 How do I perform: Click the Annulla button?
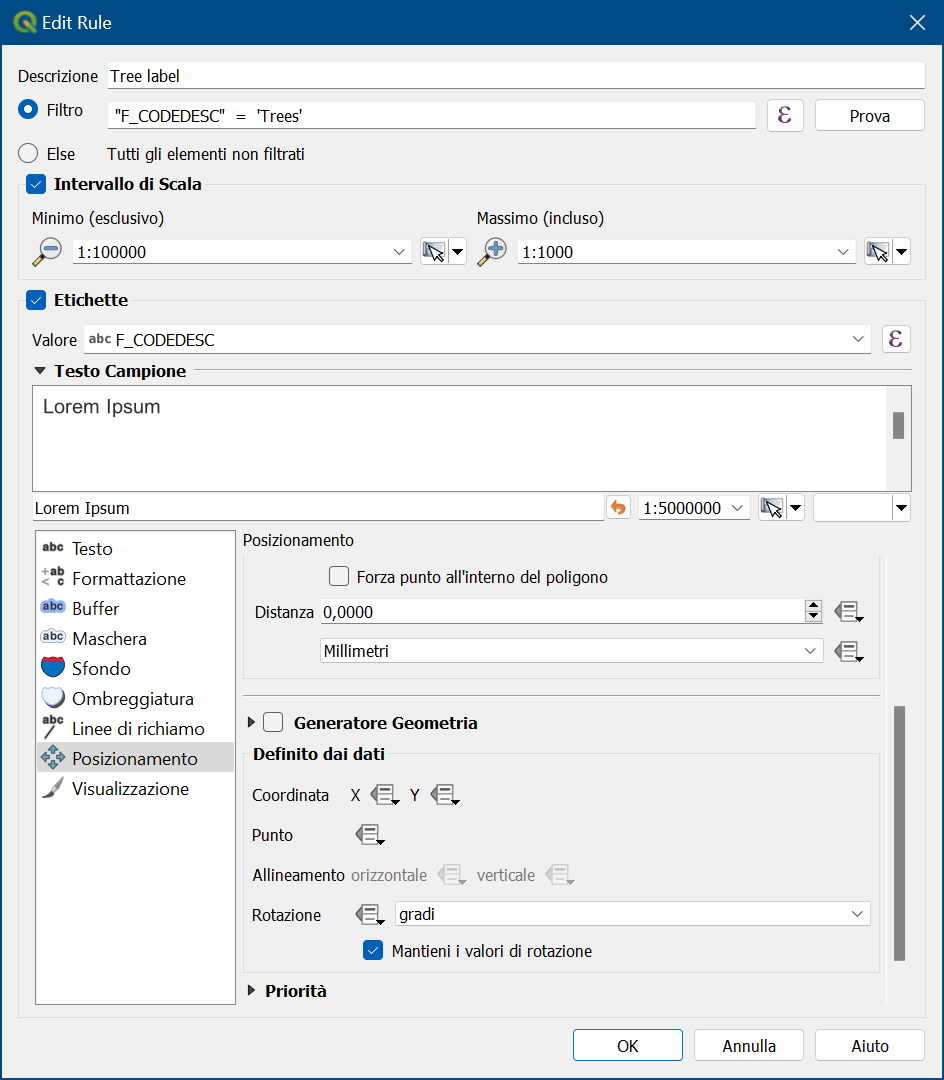748,1046
